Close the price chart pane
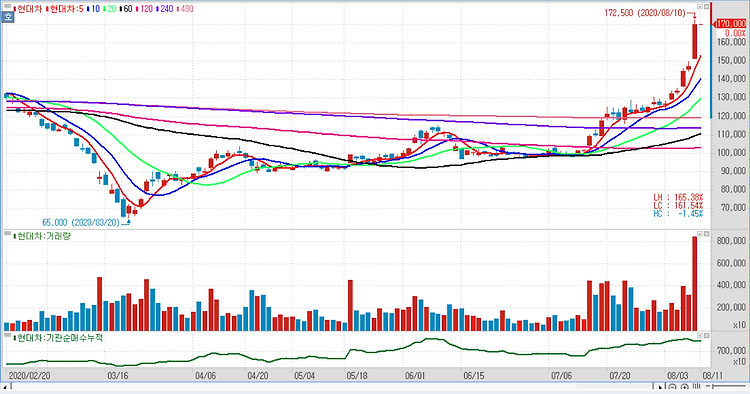 tap(706, 7)
